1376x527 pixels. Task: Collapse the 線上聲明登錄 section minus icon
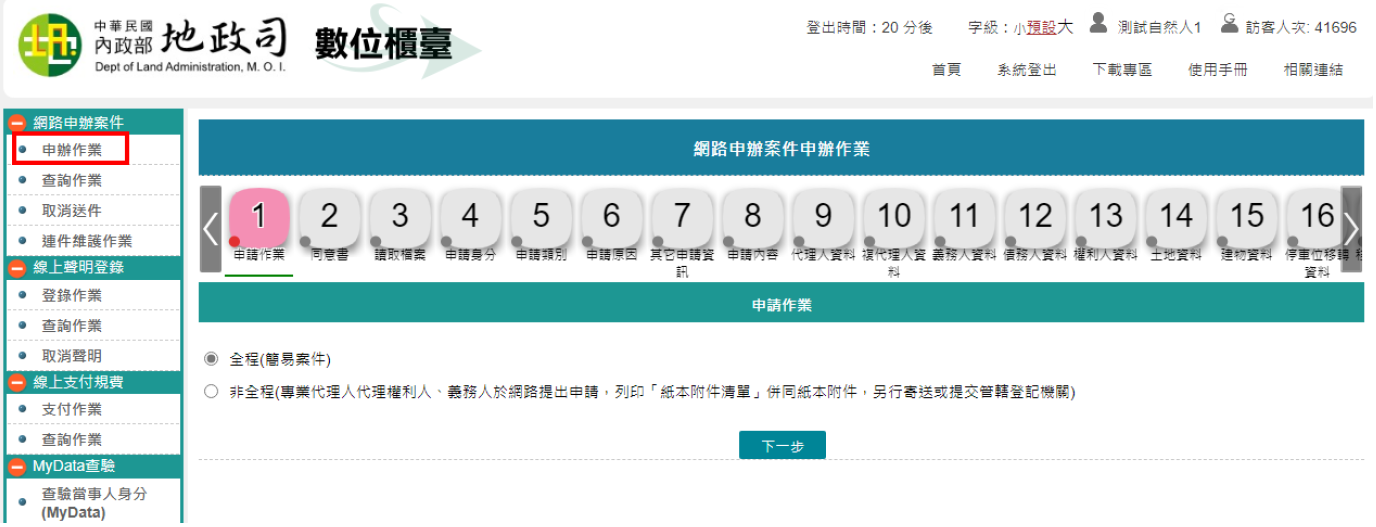point(17,268)
